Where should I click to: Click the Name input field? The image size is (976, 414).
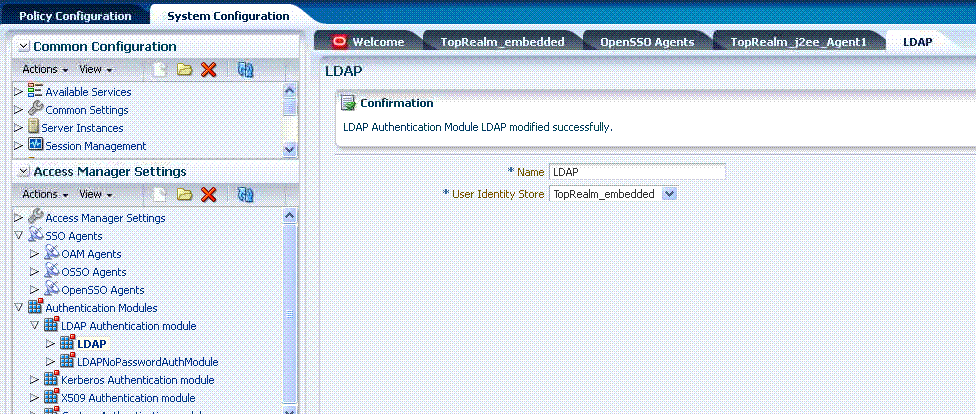coord(637,172)
